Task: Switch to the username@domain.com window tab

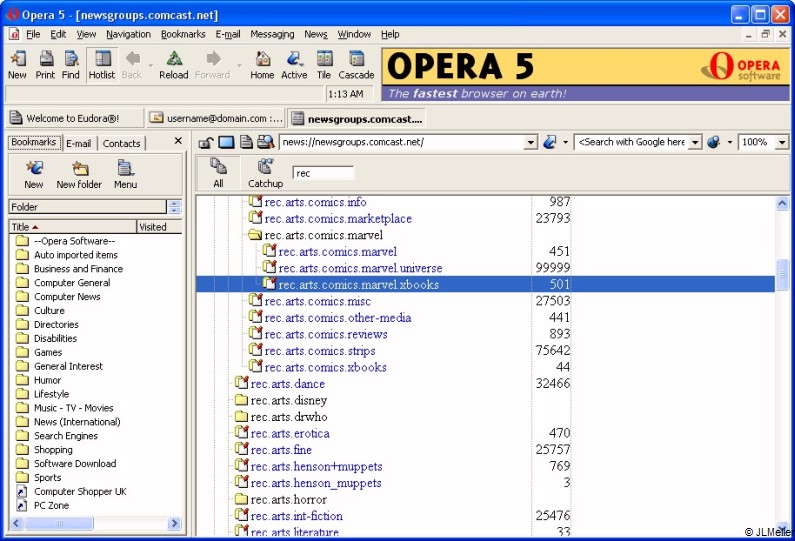Action: coord(216,118)
